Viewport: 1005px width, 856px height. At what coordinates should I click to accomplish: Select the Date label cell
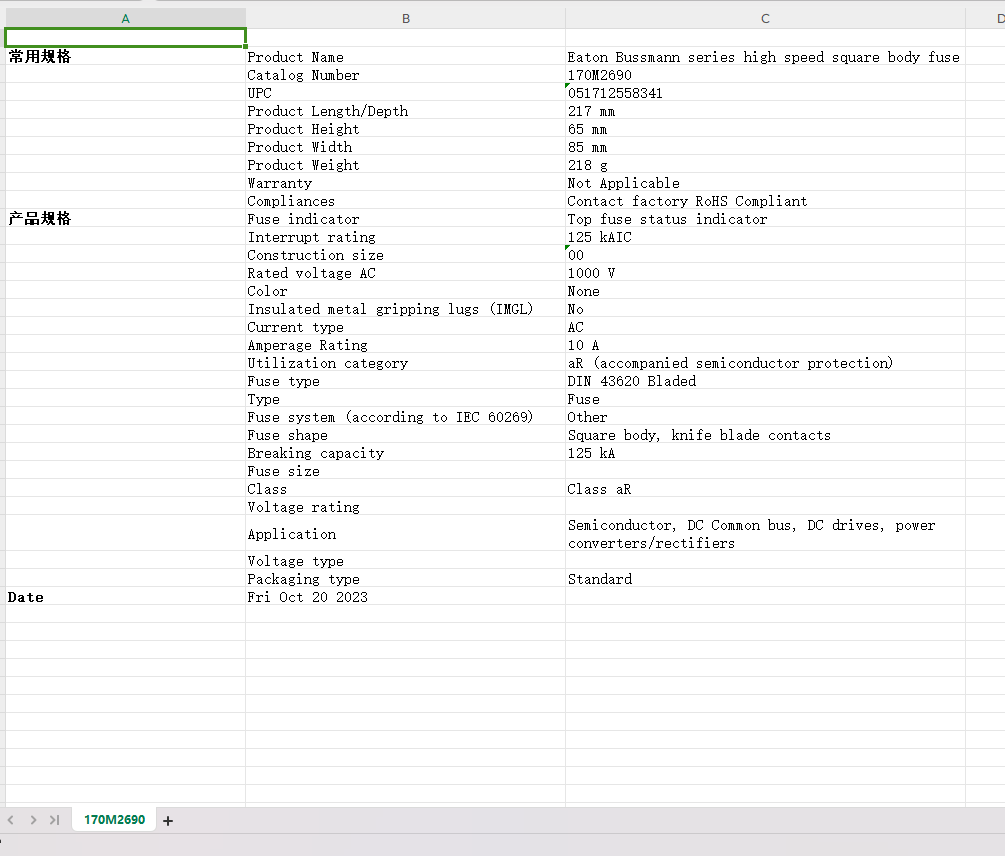pyautogui.click(x=126, y=597)
